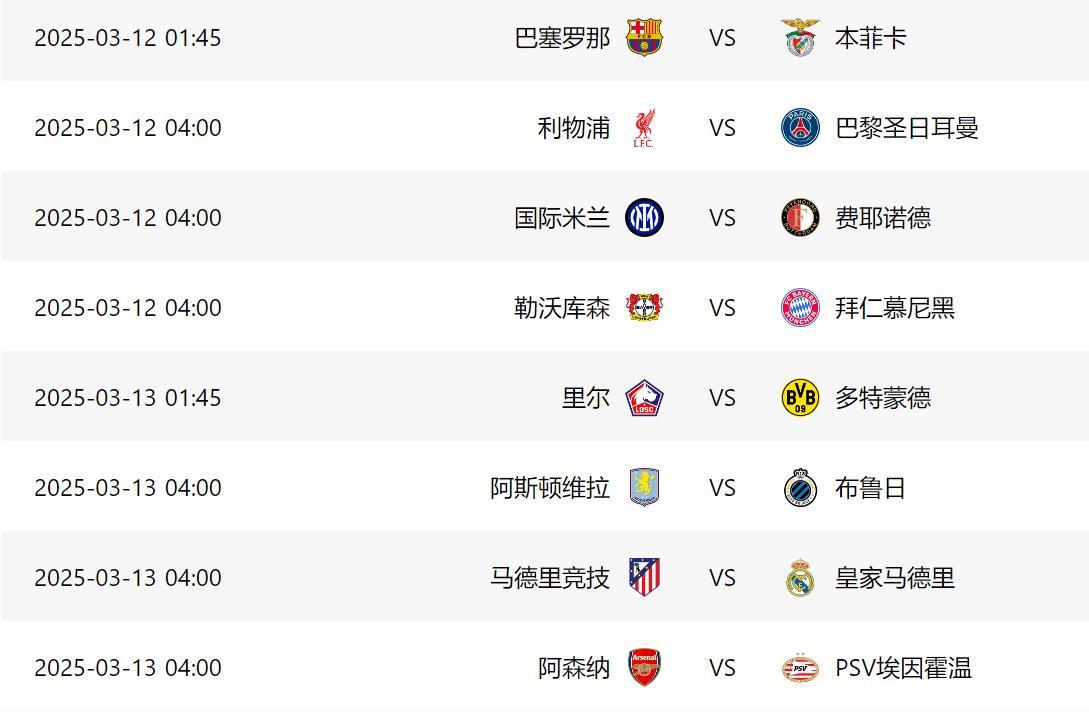
Task: Click the Lille LOSC dog logo
Action: [644, 398]
